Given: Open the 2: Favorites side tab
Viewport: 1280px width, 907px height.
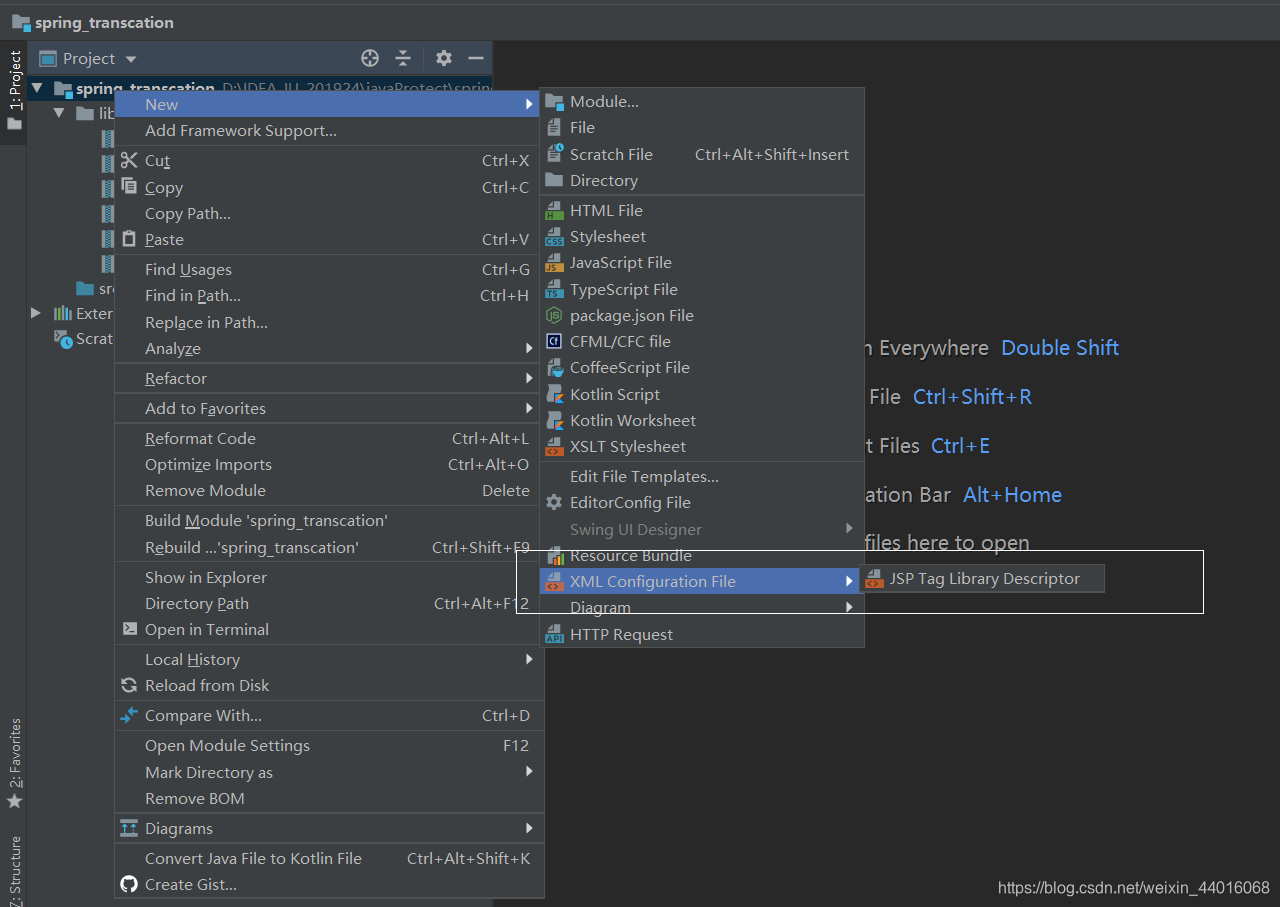Looking at the screenshot, I should [x=14, y=764].
